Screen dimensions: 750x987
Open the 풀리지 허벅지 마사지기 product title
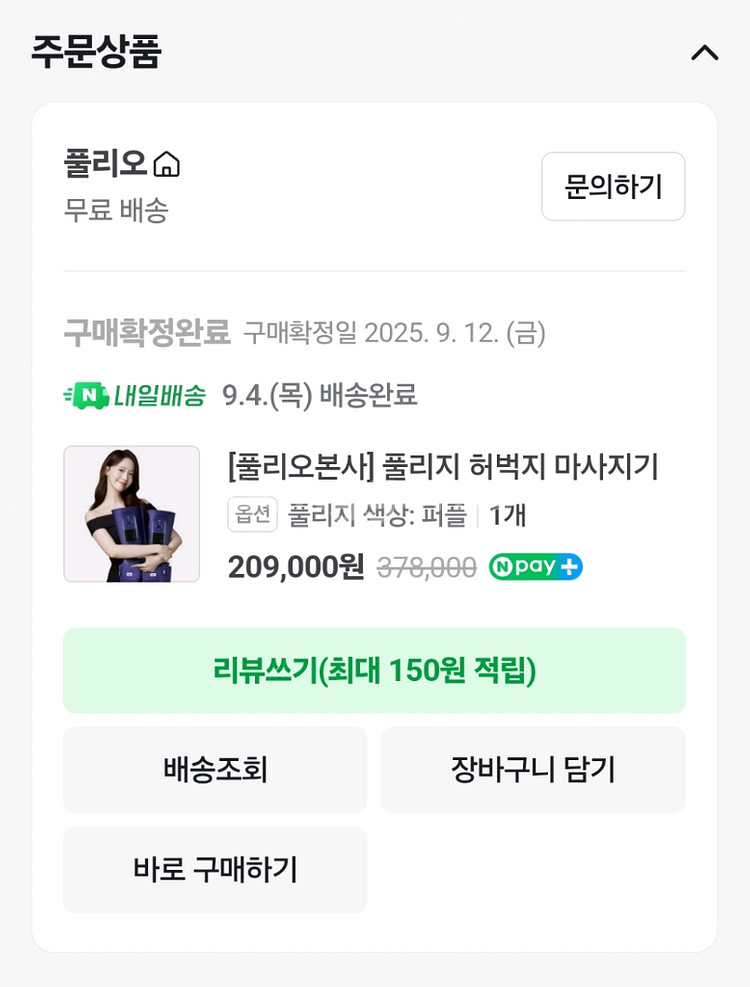[x=443, y=467]
